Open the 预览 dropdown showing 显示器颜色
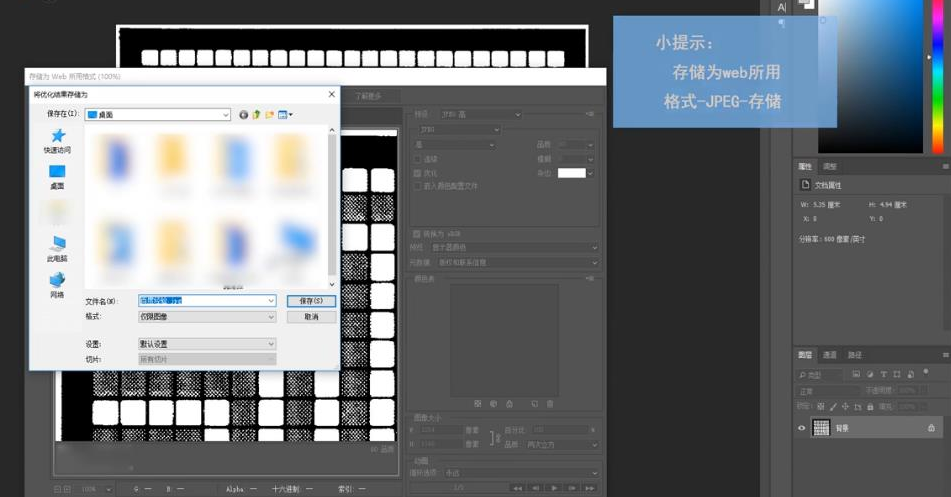The width and height of the screenshot is (951, 497). 514,248
